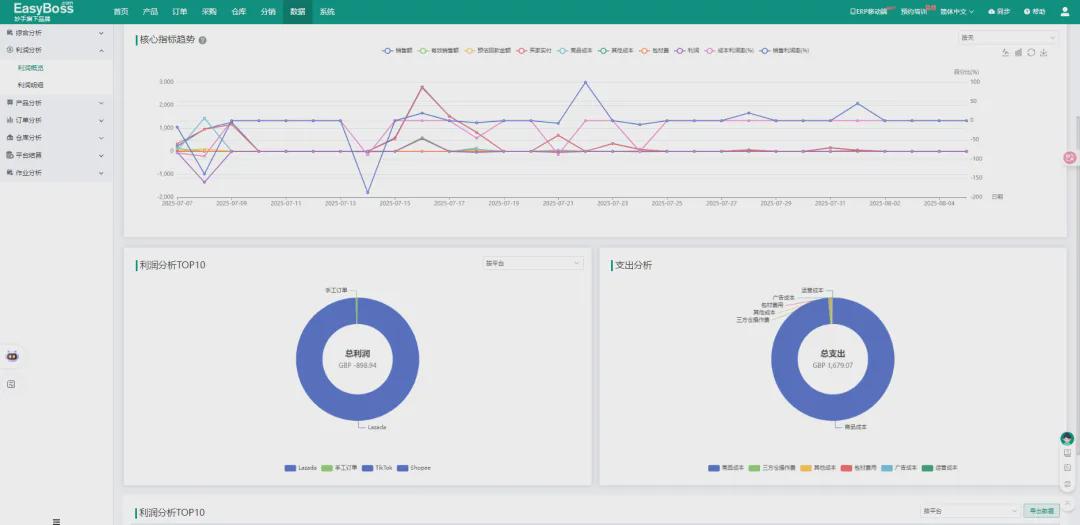
Task: Open the 首页 top menu
Action: pyautogui.click(x=121, y=12)
